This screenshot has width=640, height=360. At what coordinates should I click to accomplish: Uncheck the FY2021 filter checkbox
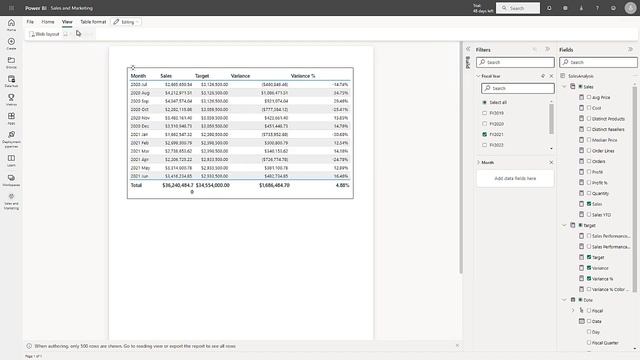pyautogui.click(x=484, y=134)
